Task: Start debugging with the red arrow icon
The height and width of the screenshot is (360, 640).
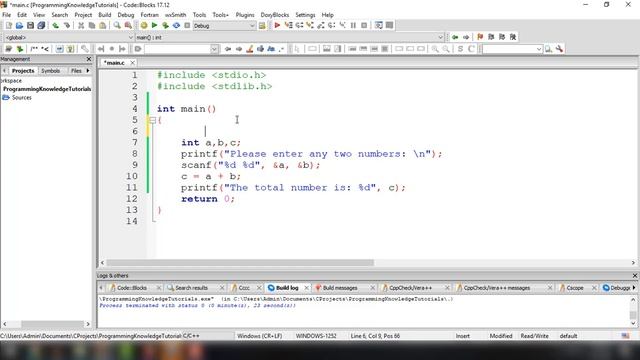Action: coord(277,26)
